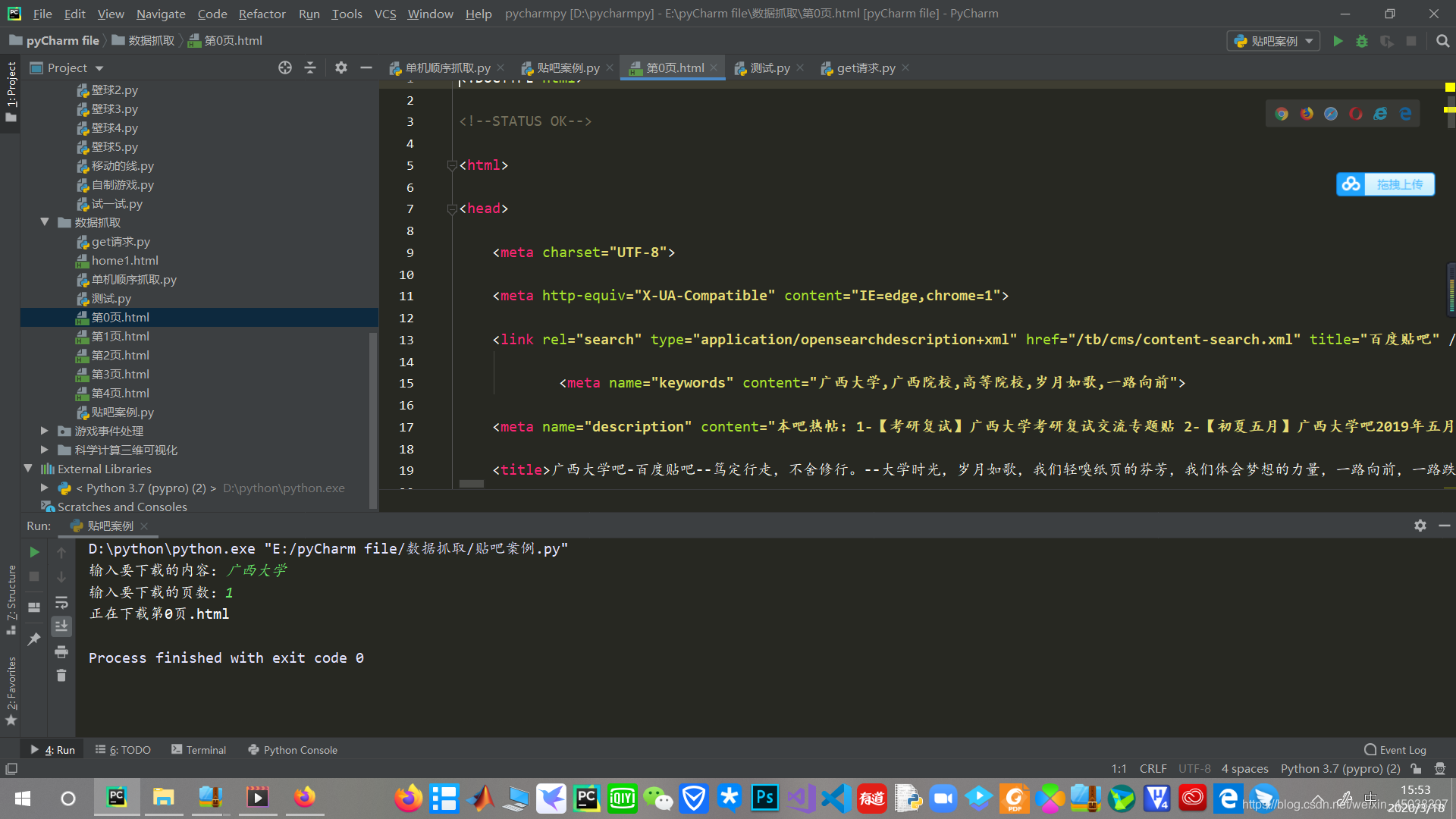1456x819 pixels.
Task: Preview page in Safari browser icon
Action: click(1331, 114)
